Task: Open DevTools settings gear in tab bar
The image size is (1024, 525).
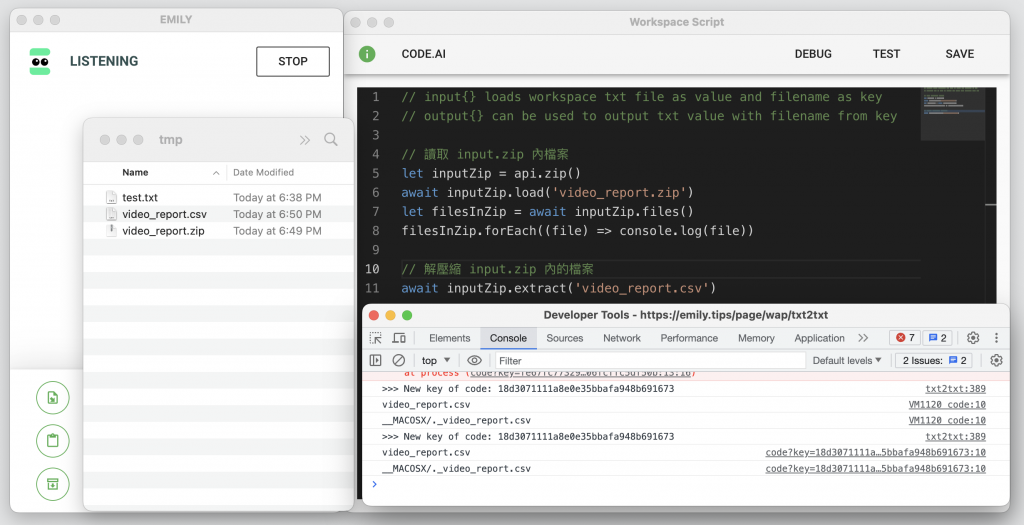Action: click(x=973, y=338)
